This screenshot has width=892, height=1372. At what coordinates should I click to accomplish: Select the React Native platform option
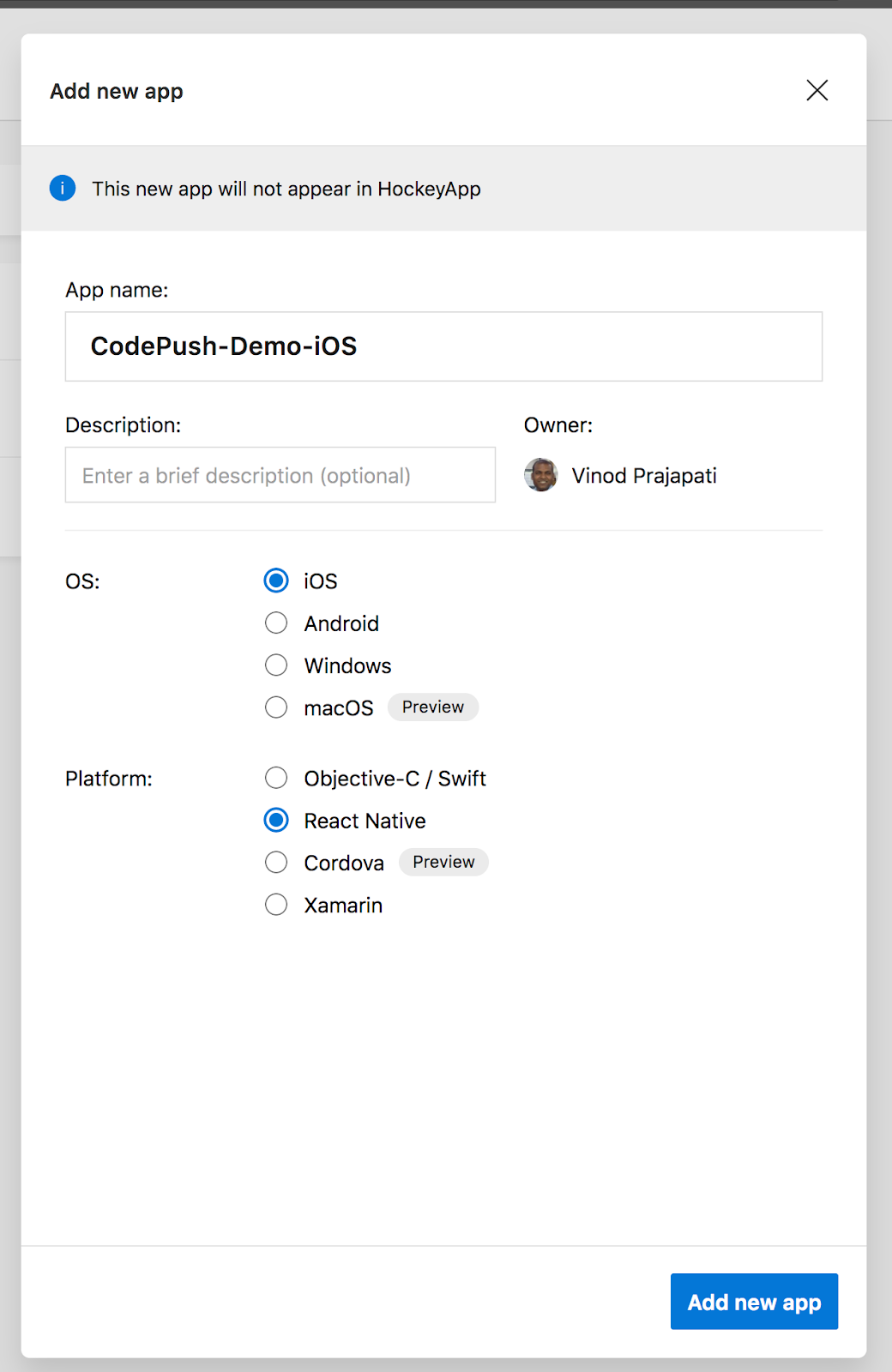276,821
